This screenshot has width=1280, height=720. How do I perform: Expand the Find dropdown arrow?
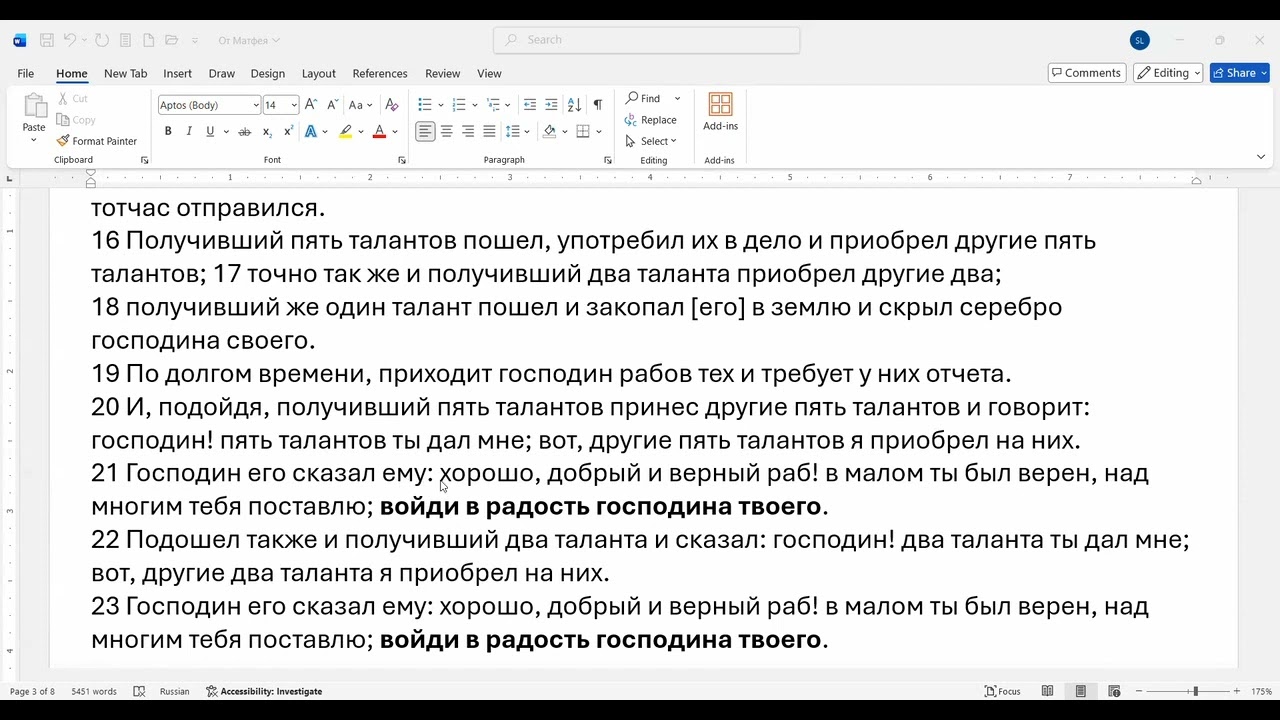click(677, 98)
